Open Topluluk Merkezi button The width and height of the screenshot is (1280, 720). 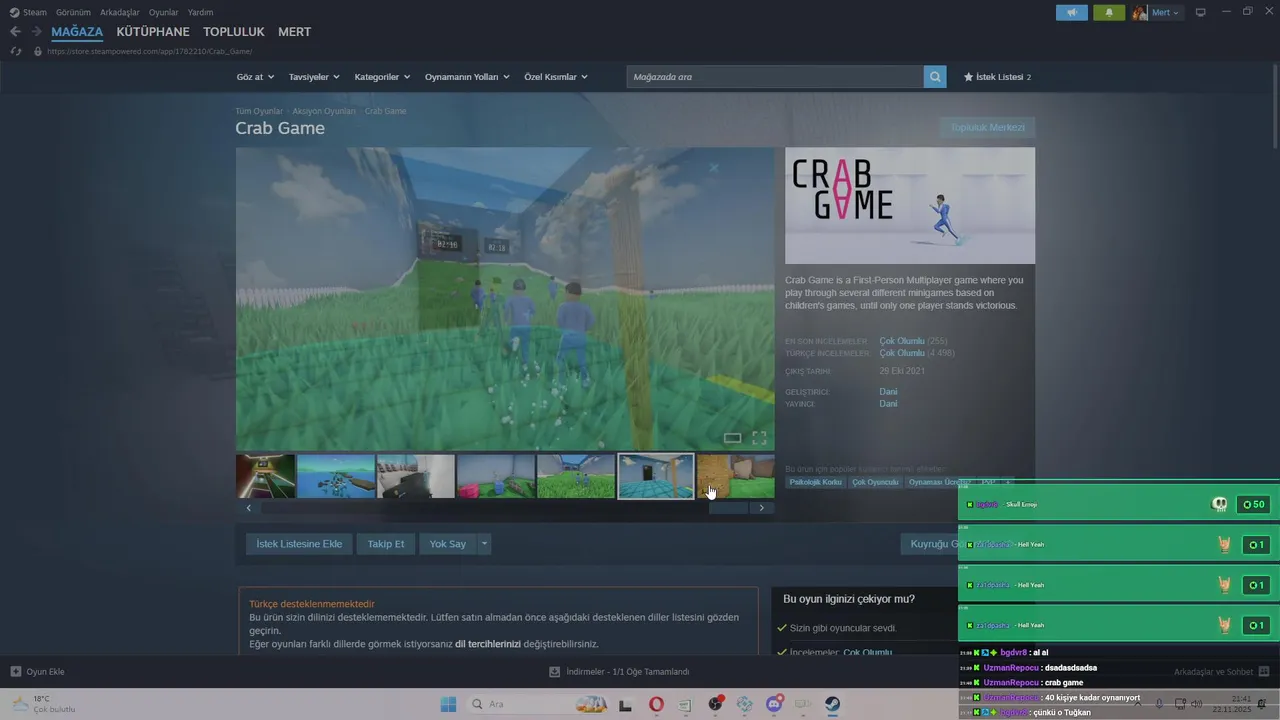987,127
